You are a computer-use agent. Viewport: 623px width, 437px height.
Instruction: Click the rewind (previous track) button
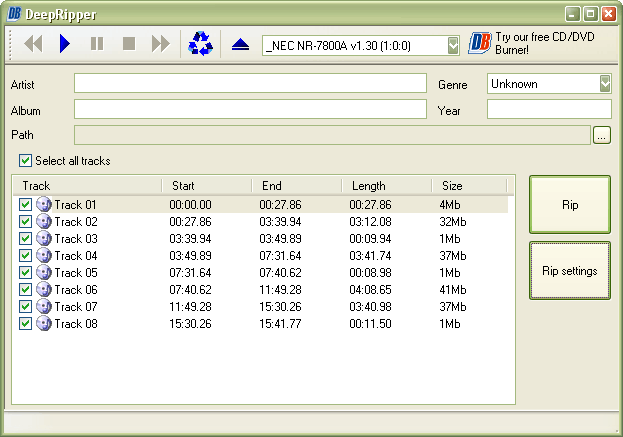(x=33, y=44)
